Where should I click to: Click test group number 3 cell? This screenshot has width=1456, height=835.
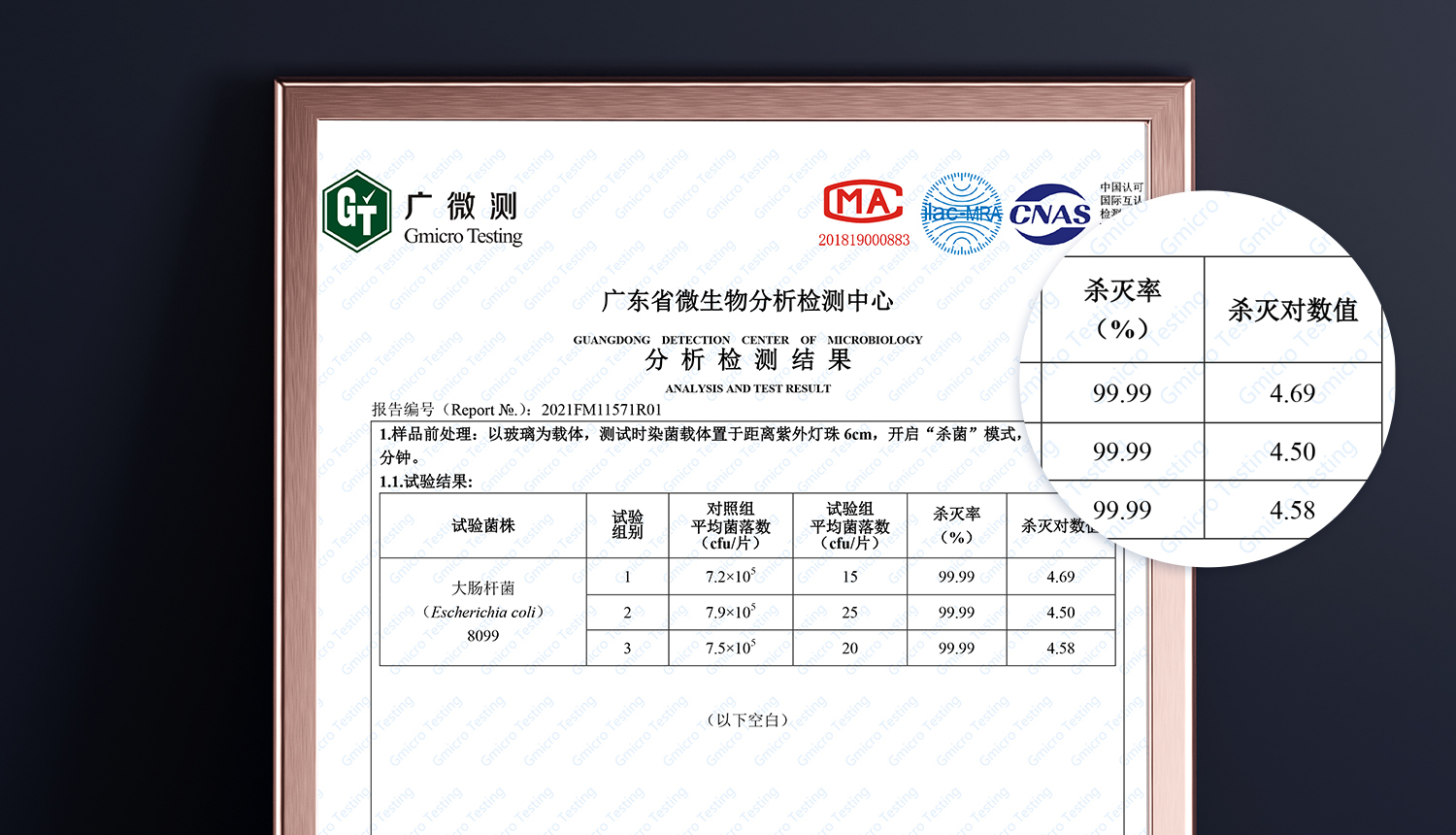click(x=627, y=649)
